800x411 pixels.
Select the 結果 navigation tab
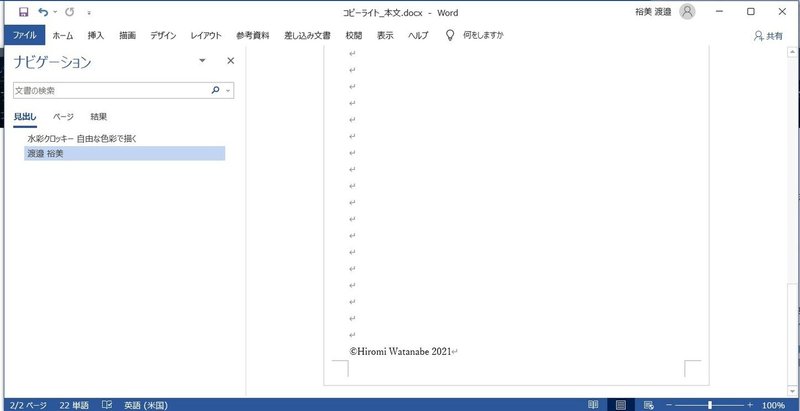(98, 117)
